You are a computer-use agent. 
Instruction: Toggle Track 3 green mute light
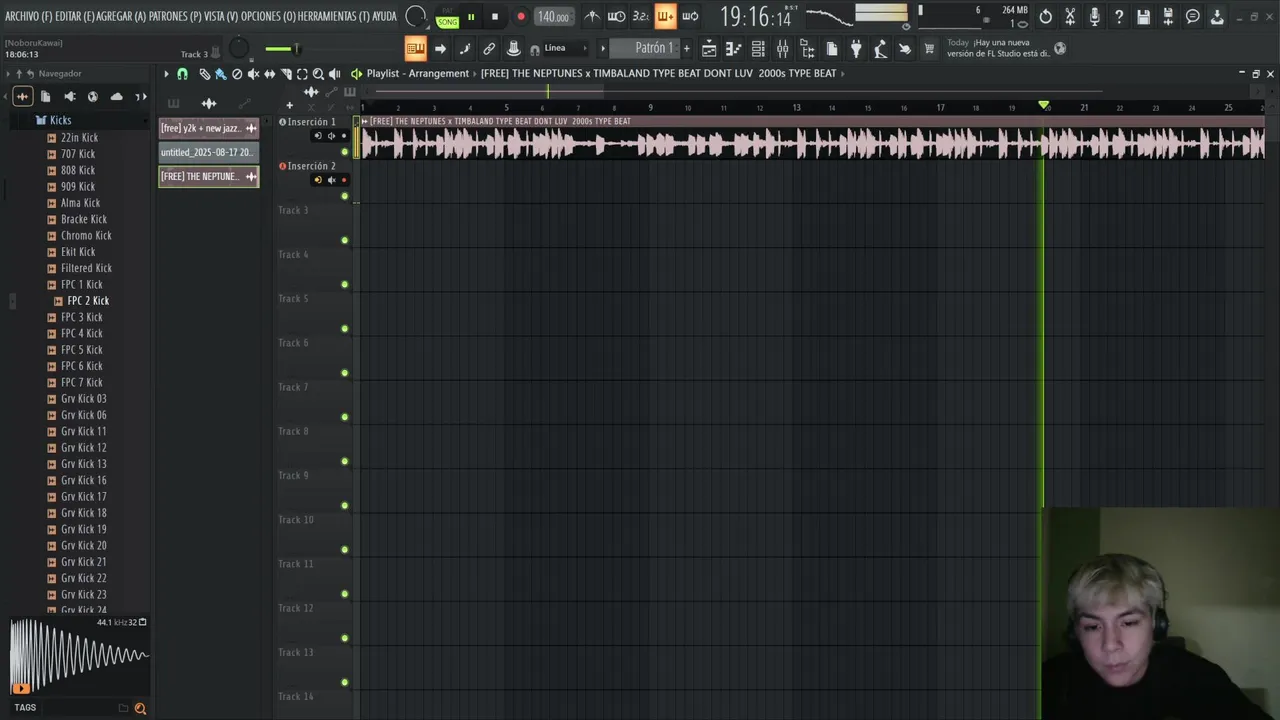pos(345,240)
